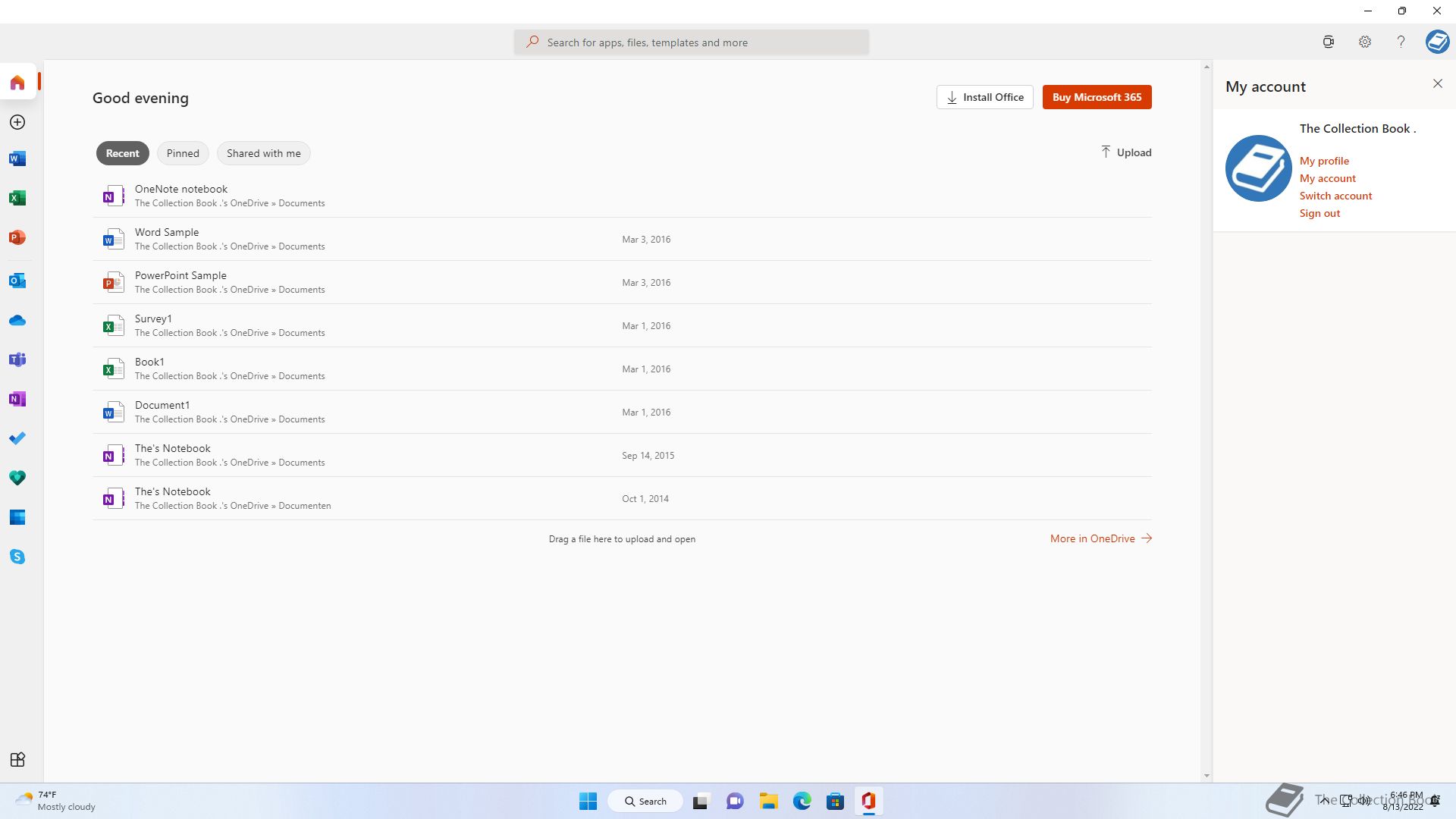Viewport: 1456px width, 819px height.
Task: Open Word from the left sidebar
Action: tap(17, 158)
